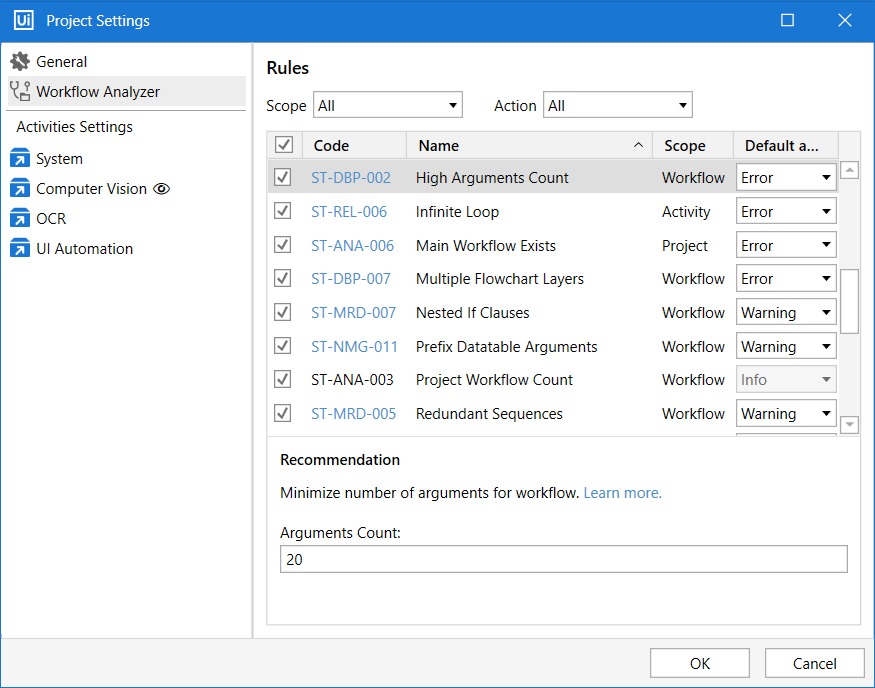
Task: Open the Scope filter dropdown
Action: click(x=388, y=105)
